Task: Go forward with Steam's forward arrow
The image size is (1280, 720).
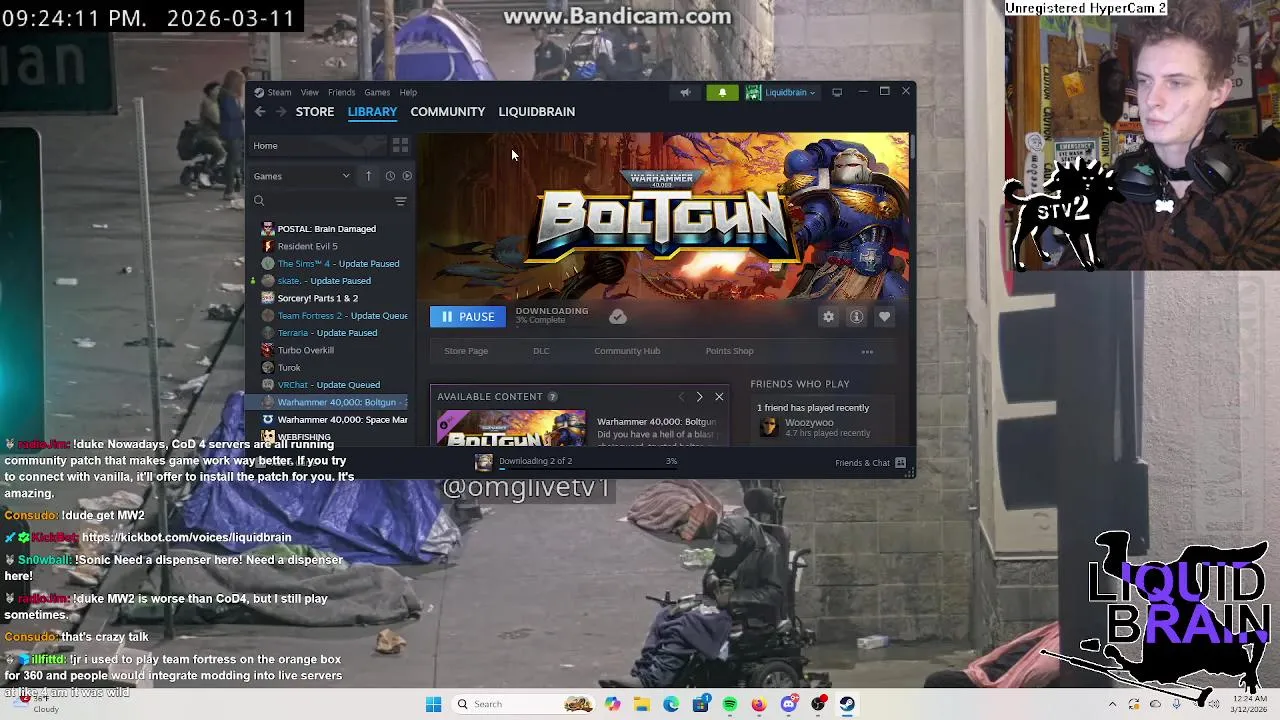Action: click(x=281, y=112)
